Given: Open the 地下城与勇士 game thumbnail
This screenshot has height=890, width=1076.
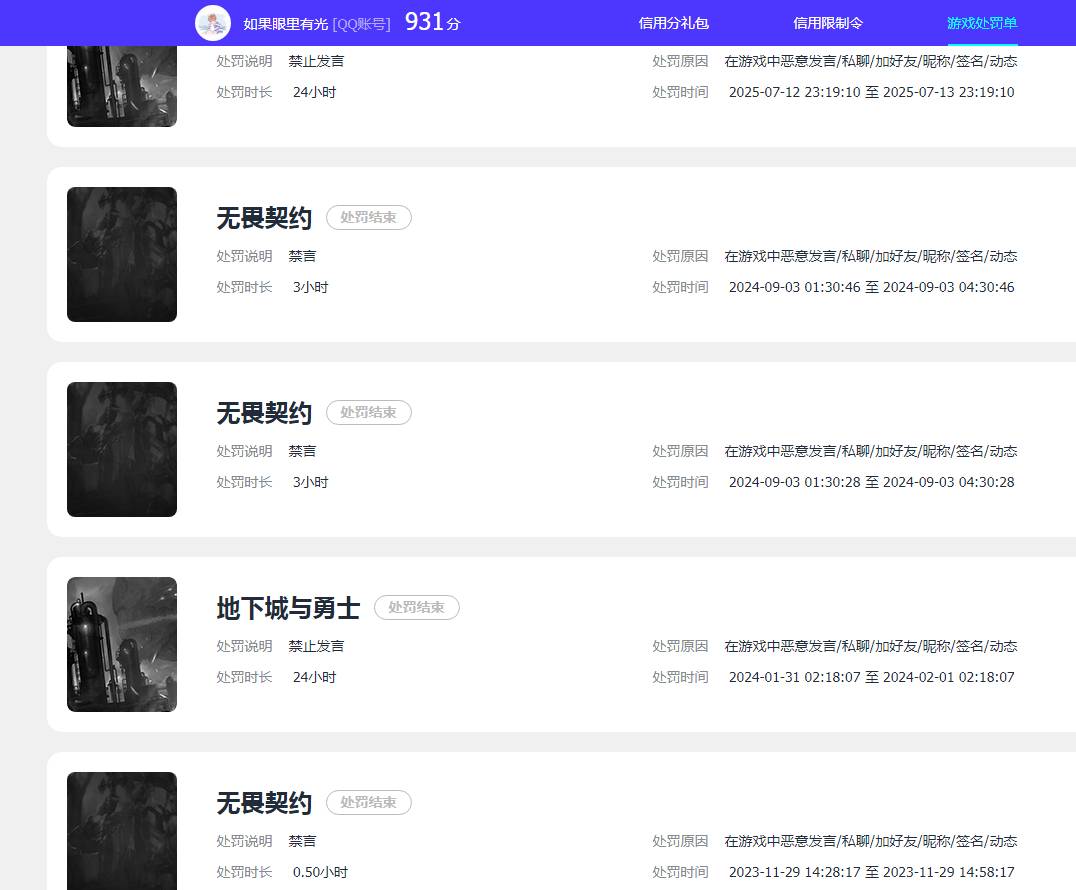Looking at the screenshot, I should tap(122, 644).
